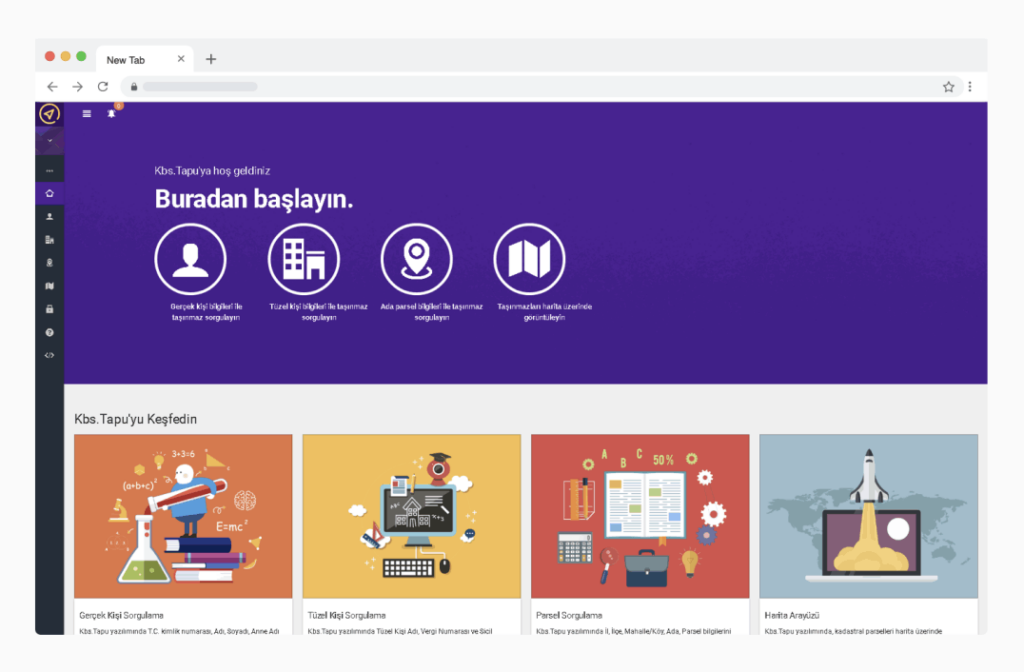The width and height of the screenshot is (1024, 672).
Task: Click the Tüzel kişi building circle icon
Action: coord(304,259)
